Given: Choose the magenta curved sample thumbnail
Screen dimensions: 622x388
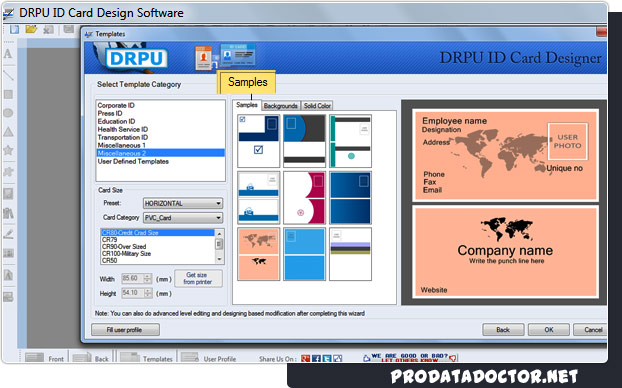Looking at the screenshot, I should [304, 198].
